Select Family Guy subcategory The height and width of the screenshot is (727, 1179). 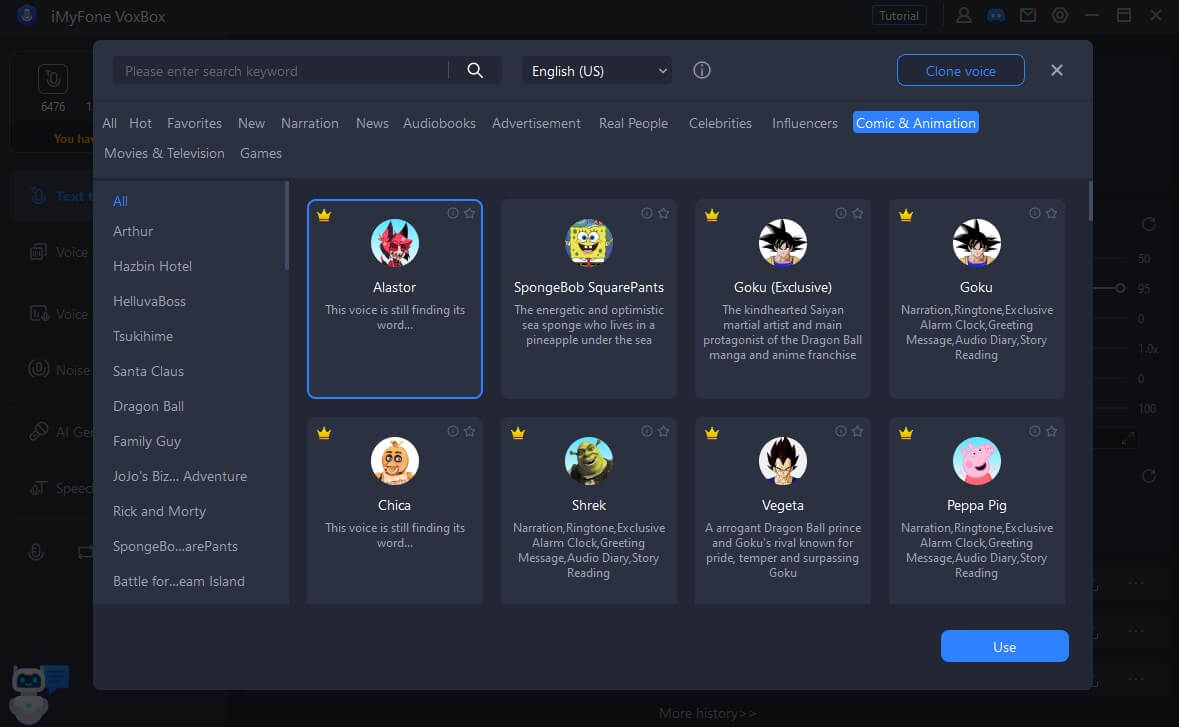click(147, 441)
